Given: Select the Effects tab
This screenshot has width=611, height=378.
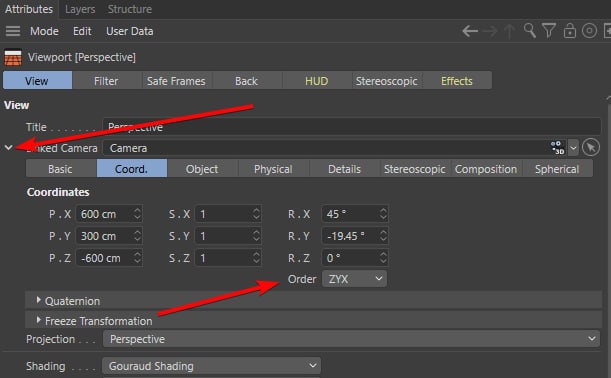Looking at the screenshot, I should 457,81.
